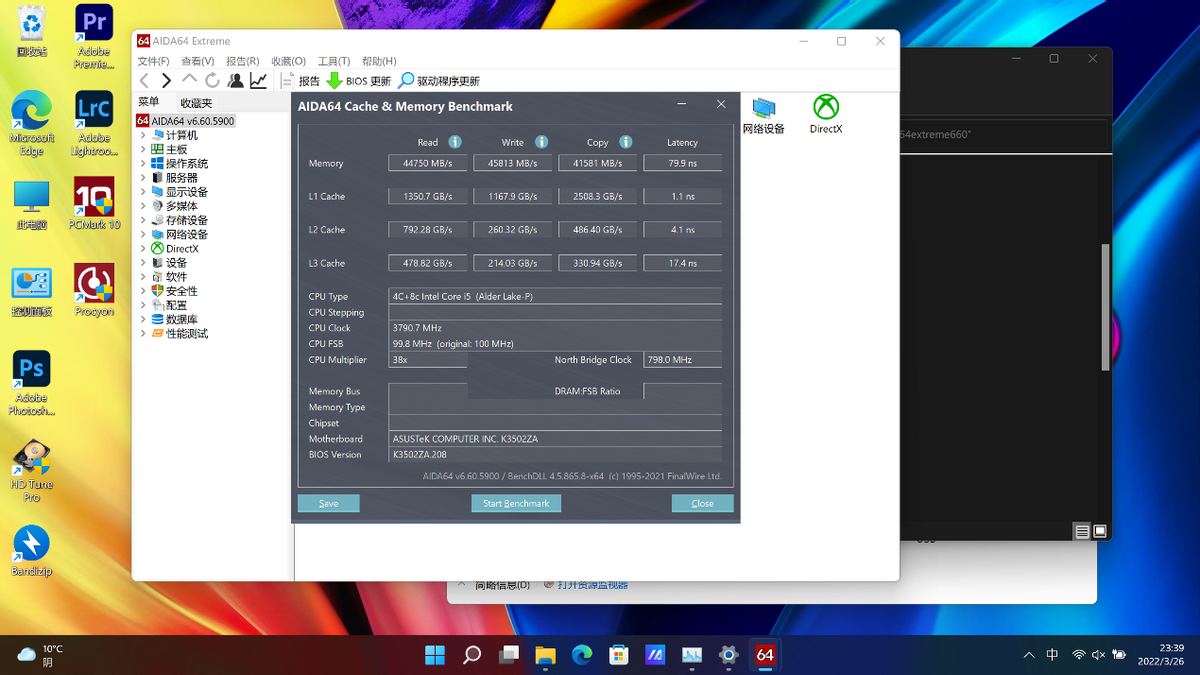Click the Back navigation arrow in AIDA64 toolbar
The width and height of the screenshot is (1200, 675).
pyautogui.click(x=144, y=81)
